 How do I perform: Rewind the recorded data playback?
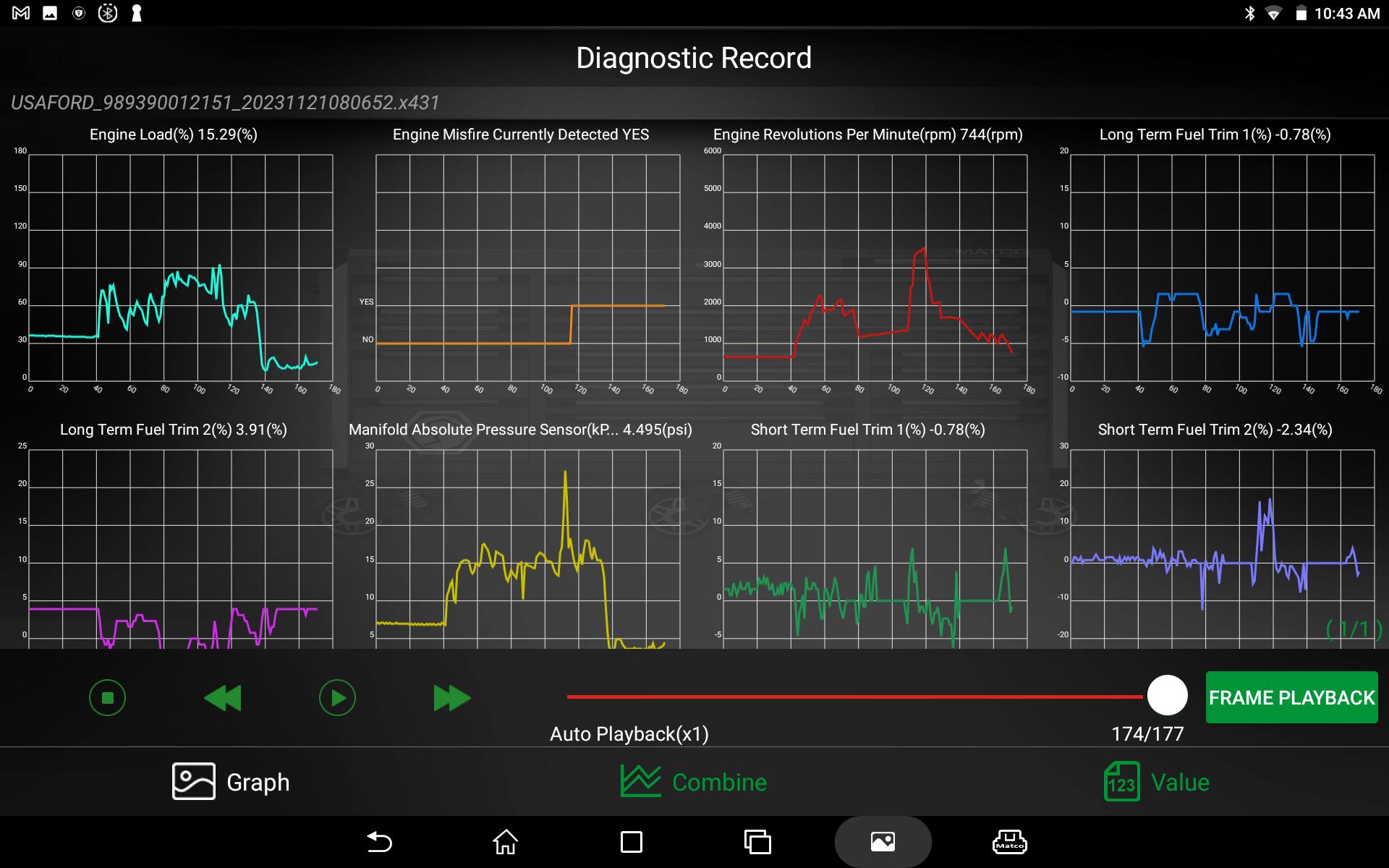coord(222,697)
